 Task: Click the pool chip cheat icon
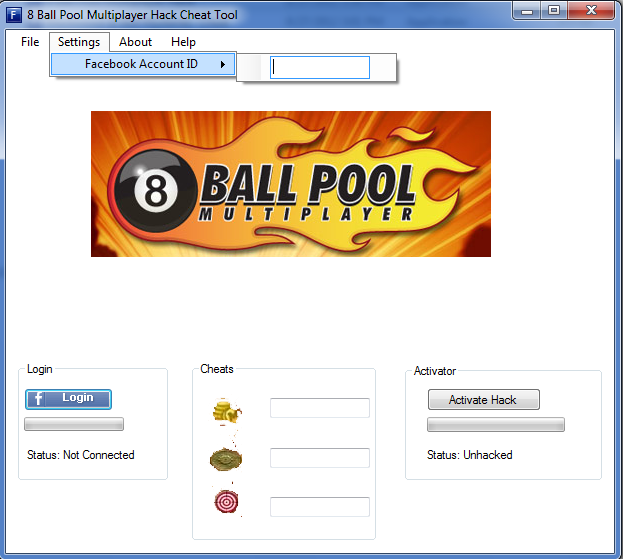point(226,459)
